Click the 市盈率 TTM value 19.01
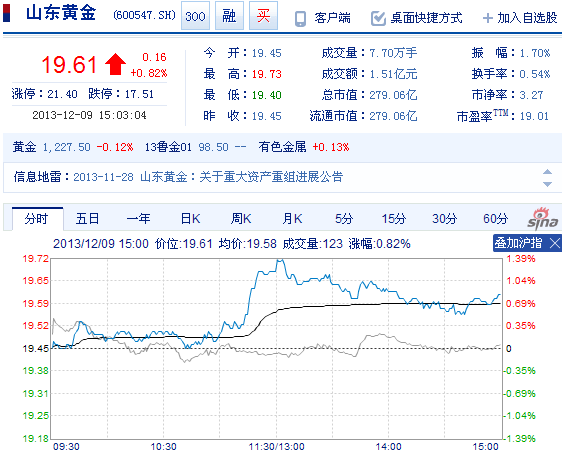The height and width of the screenshot is (450, 562). point(534,116)
